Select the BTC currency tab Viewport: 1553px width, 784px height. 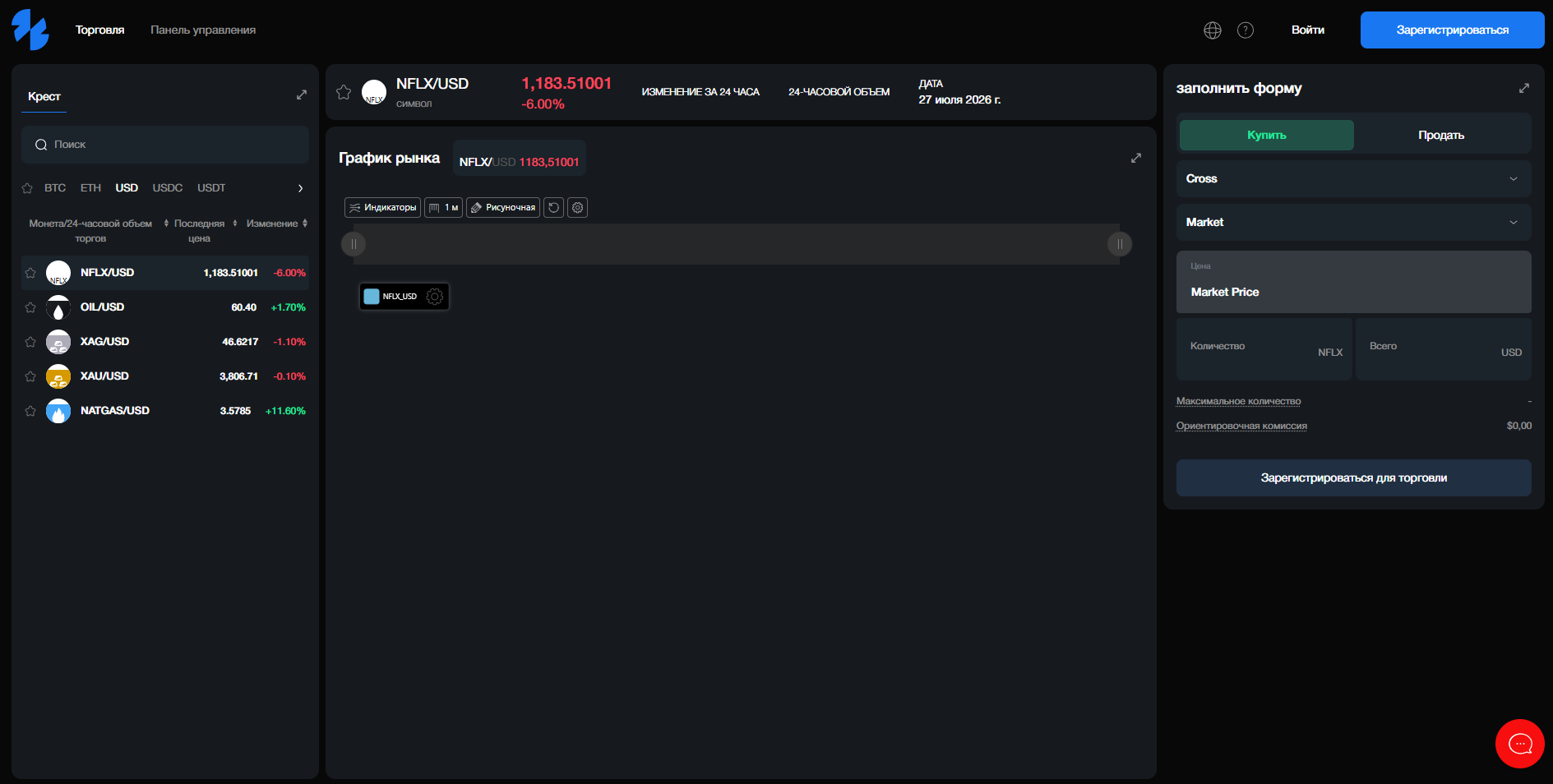click(55, 188)
